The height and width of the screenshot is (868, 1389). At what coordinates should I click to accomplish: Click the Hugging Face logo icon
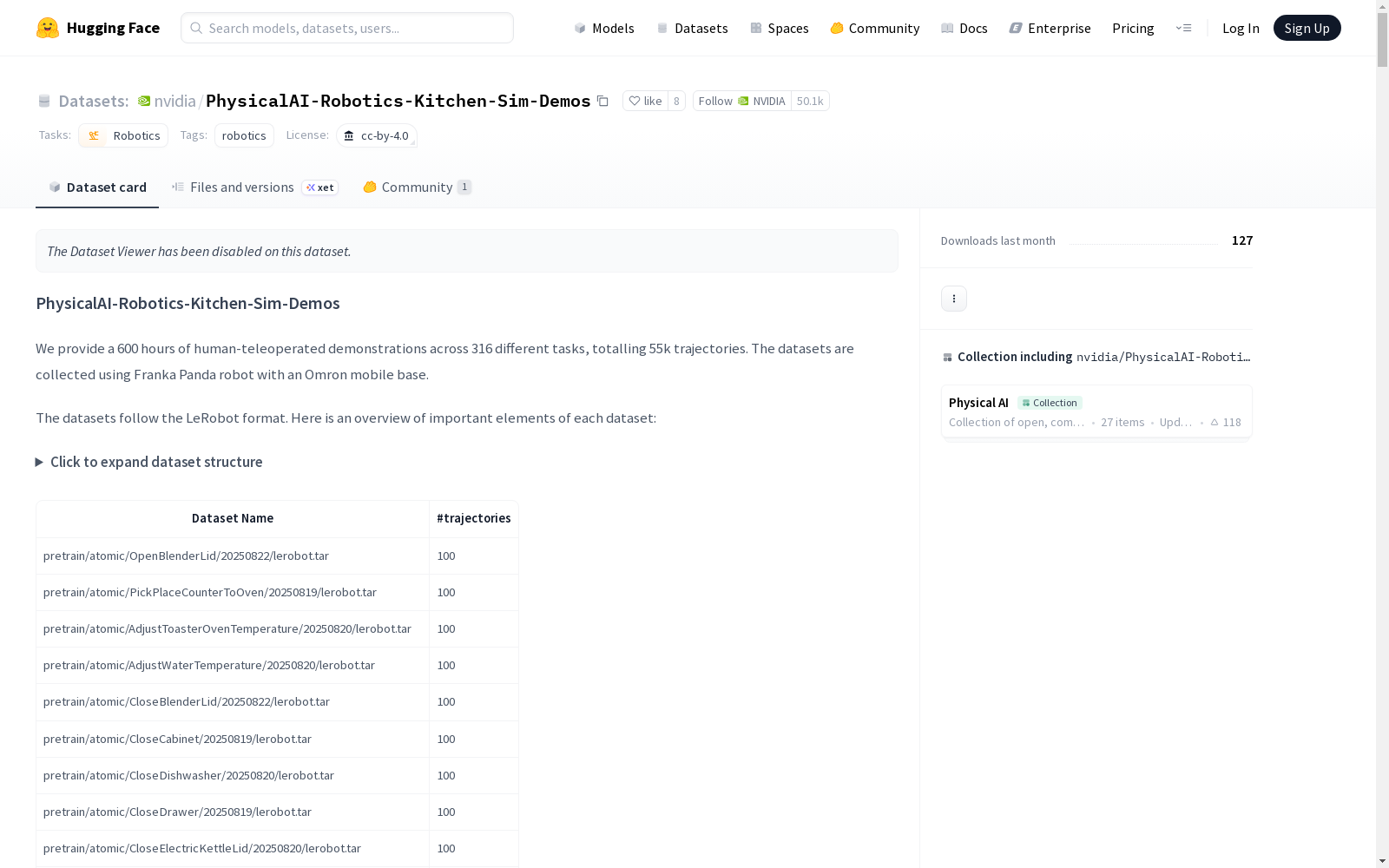pos(48,28)
